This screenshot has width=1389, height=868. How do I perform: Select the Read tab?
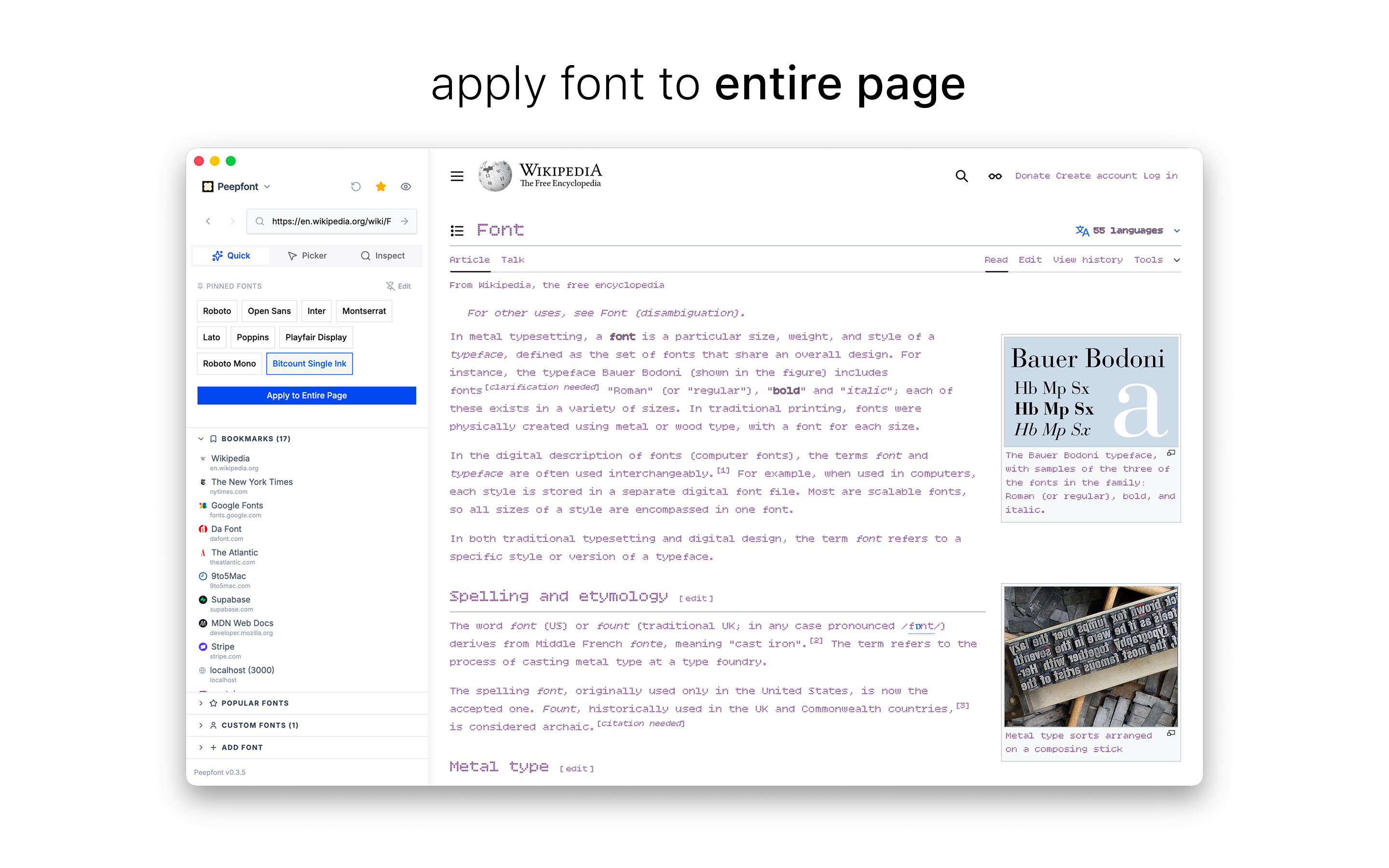coord(996,260)
